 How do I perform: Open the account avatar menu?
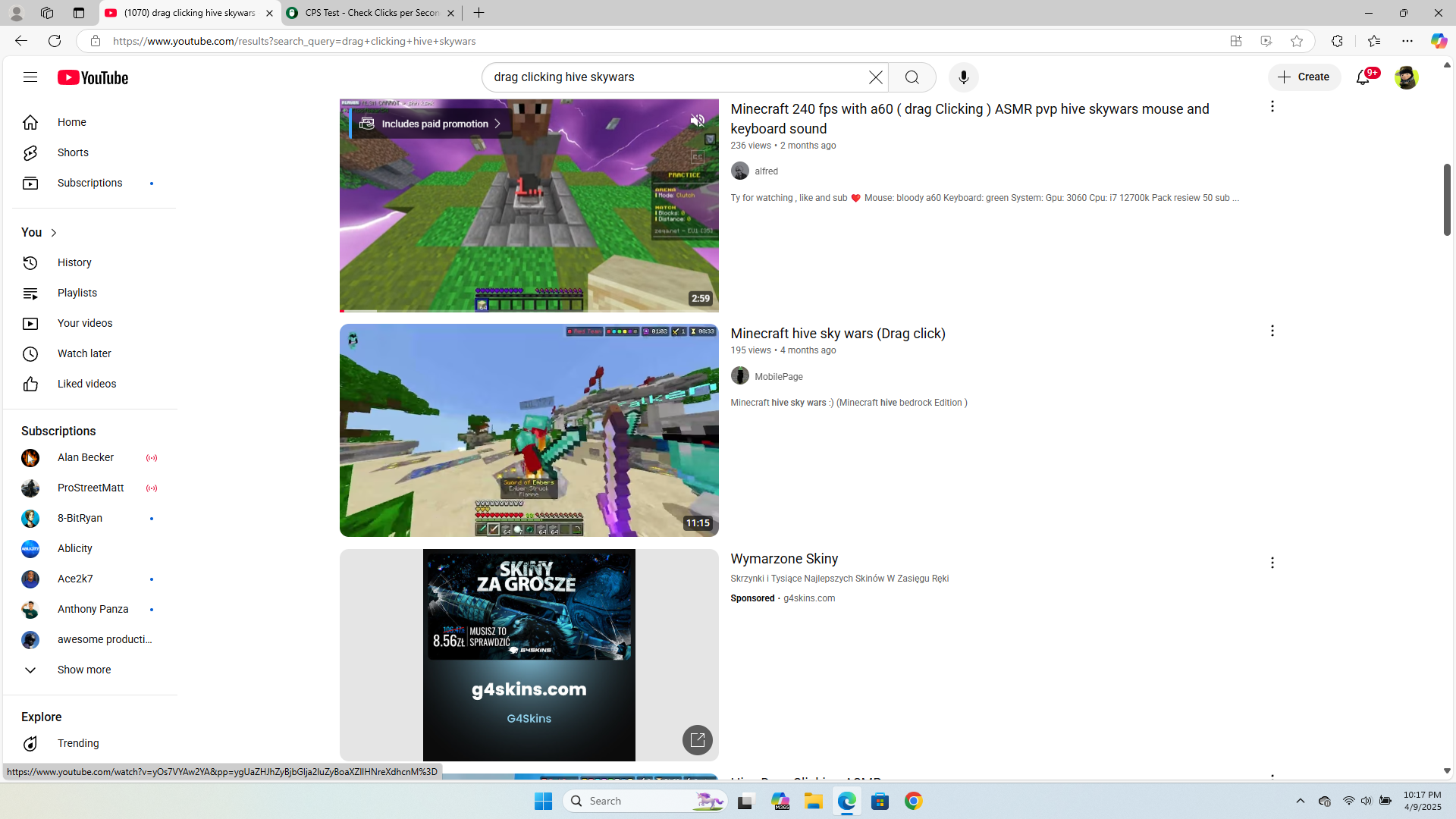(1406, 77)
